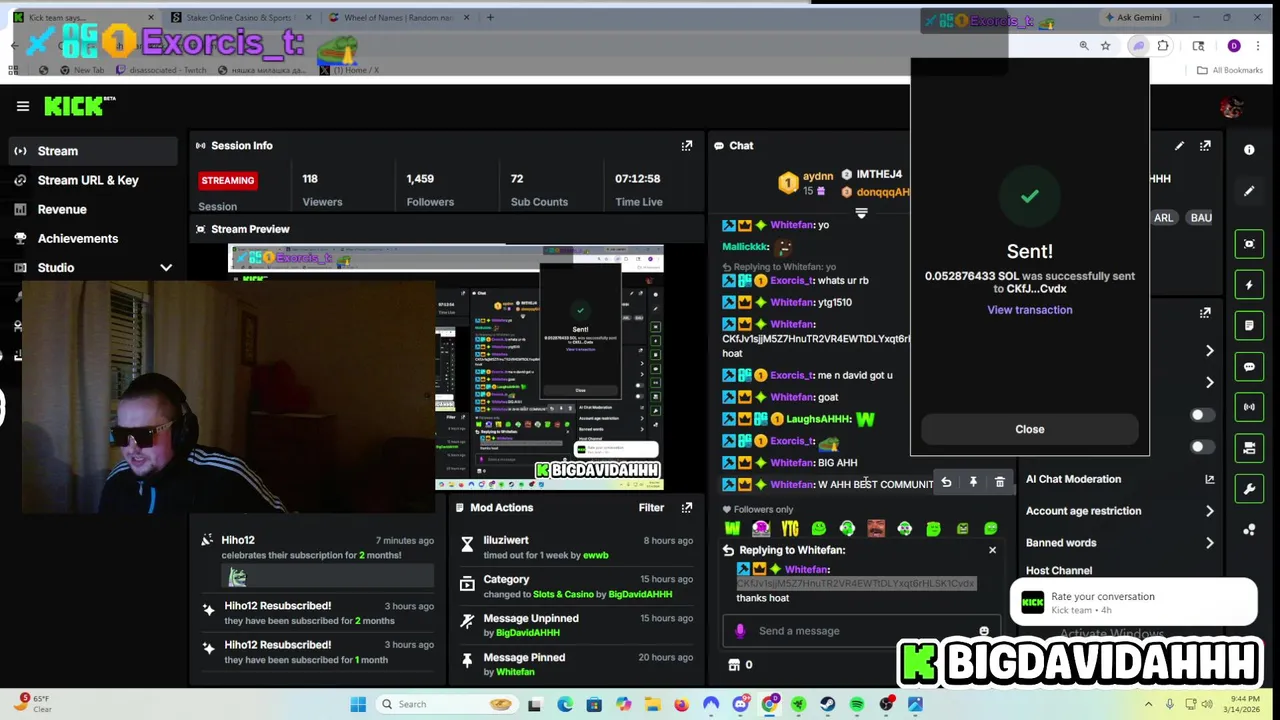Click the info icon in right sidebar

tap(1249, 149)
